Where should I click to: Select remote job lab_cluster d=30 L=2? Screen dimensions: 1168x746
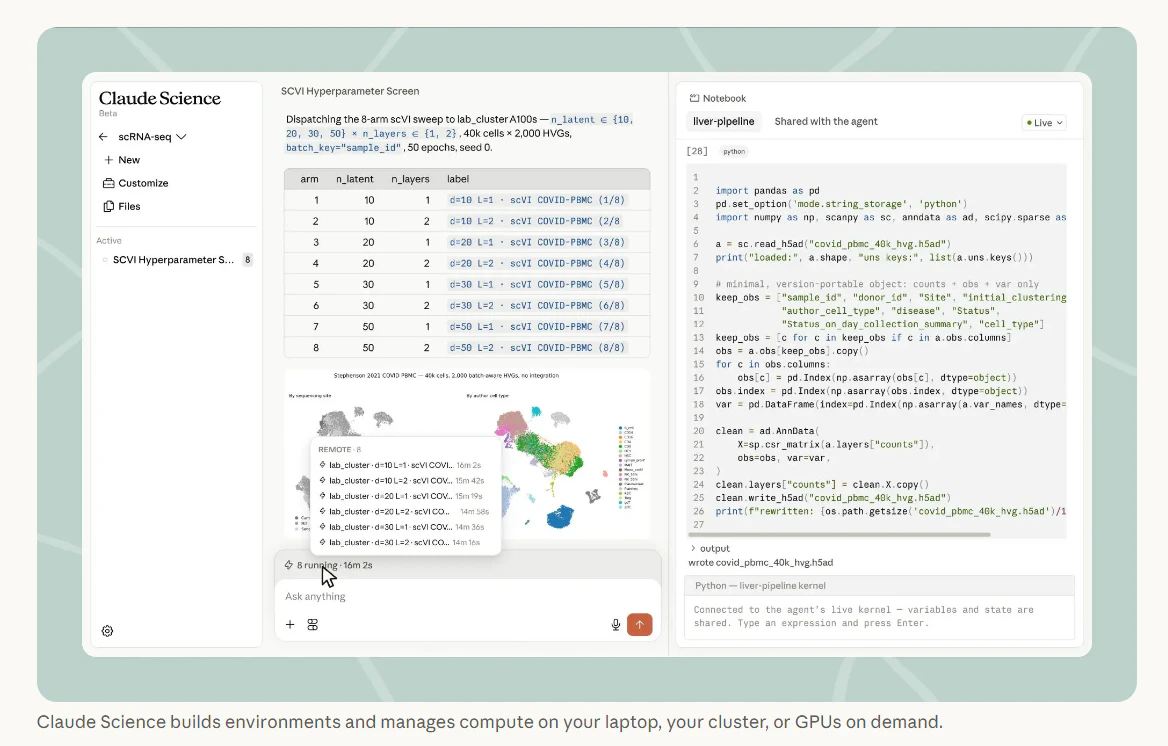pyautogui.click(x=401, y=542)
